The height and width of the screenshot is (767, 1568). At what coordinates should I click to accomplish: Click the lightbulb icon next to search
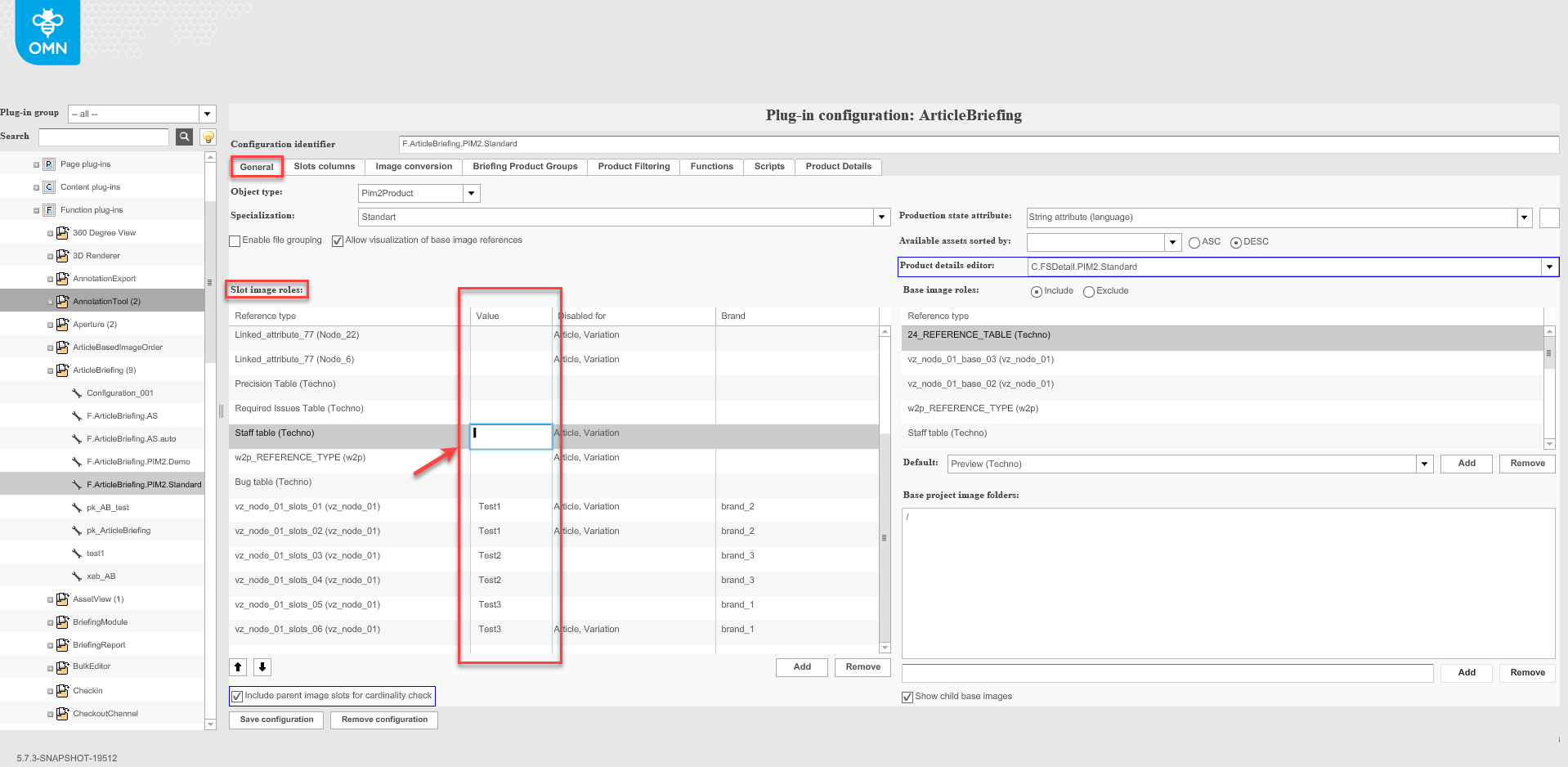tap(206, 137)
